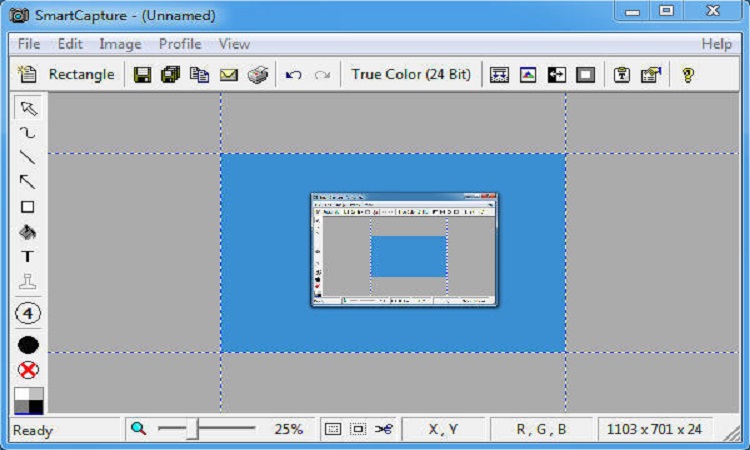Click the icon right of True Color
The image size is (750, 450).
[499, 75]
